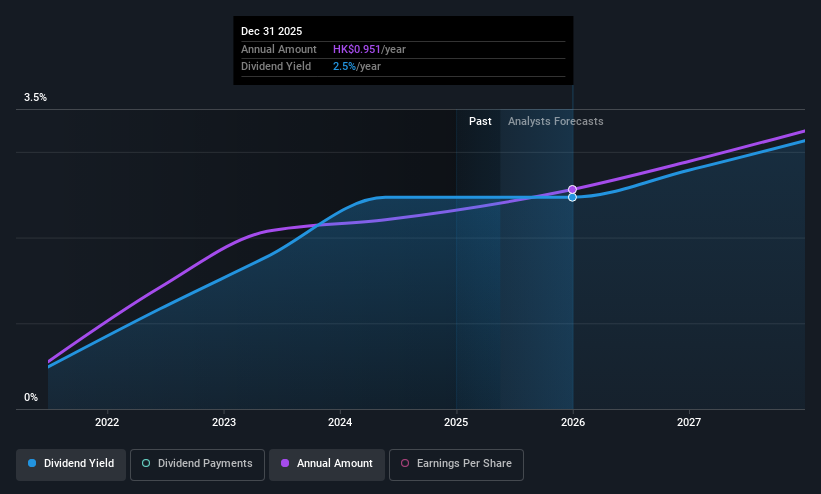Click the 2025 x-axis label
This screenshot has width=821, height=494.
pyautogui.click(x=456, y=422)
